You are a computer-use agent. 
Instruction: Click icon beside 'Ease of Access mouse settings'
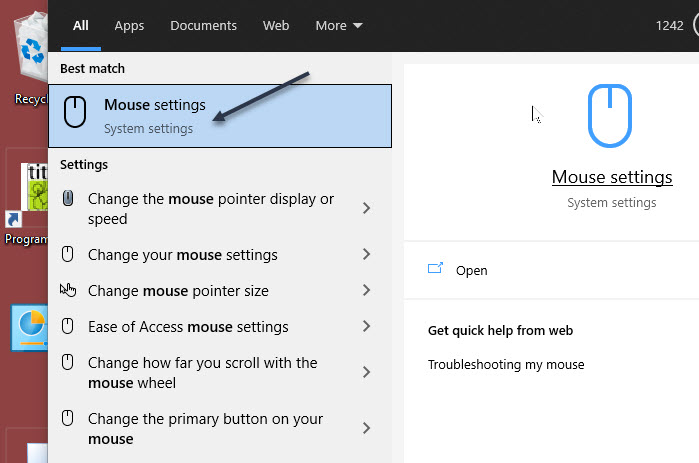coord(68,327)
